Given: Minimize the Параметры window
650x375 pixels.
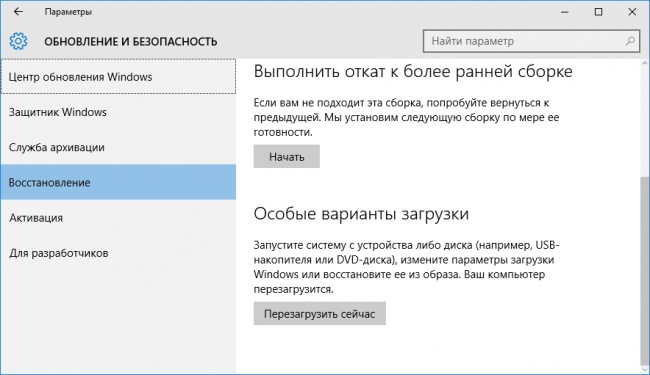Looking at the screenshot, I should tap(565, 12).
